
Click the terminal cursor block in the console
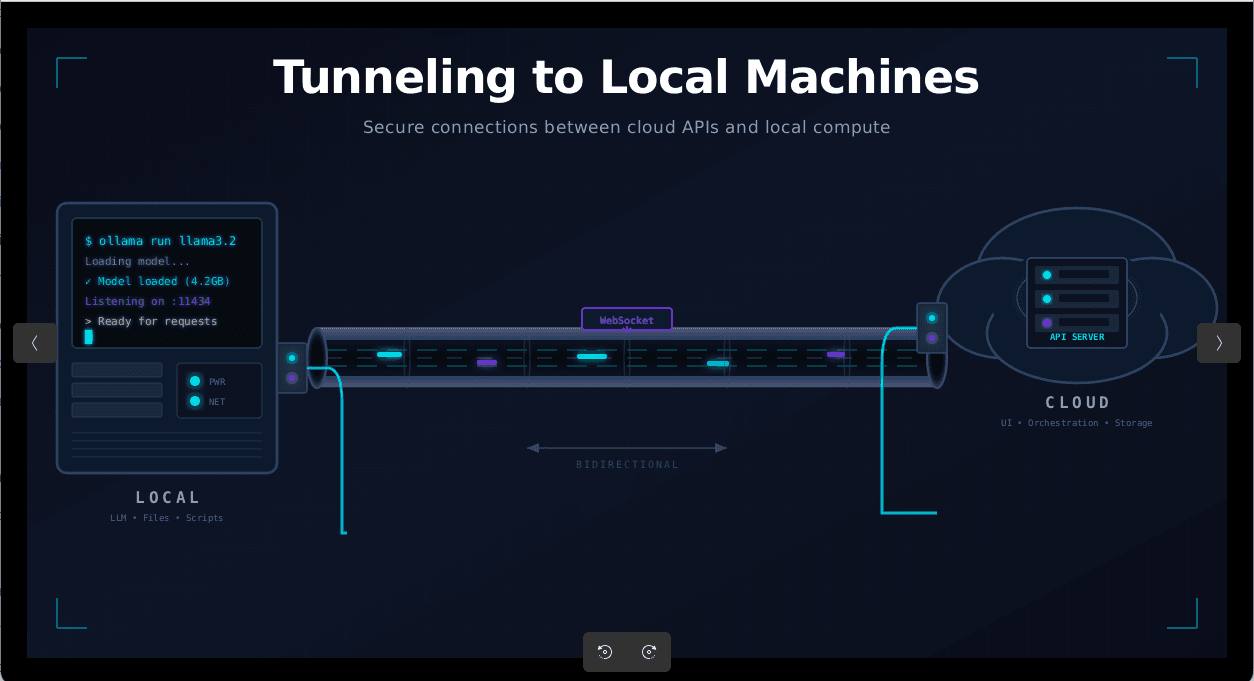[89, 337]
